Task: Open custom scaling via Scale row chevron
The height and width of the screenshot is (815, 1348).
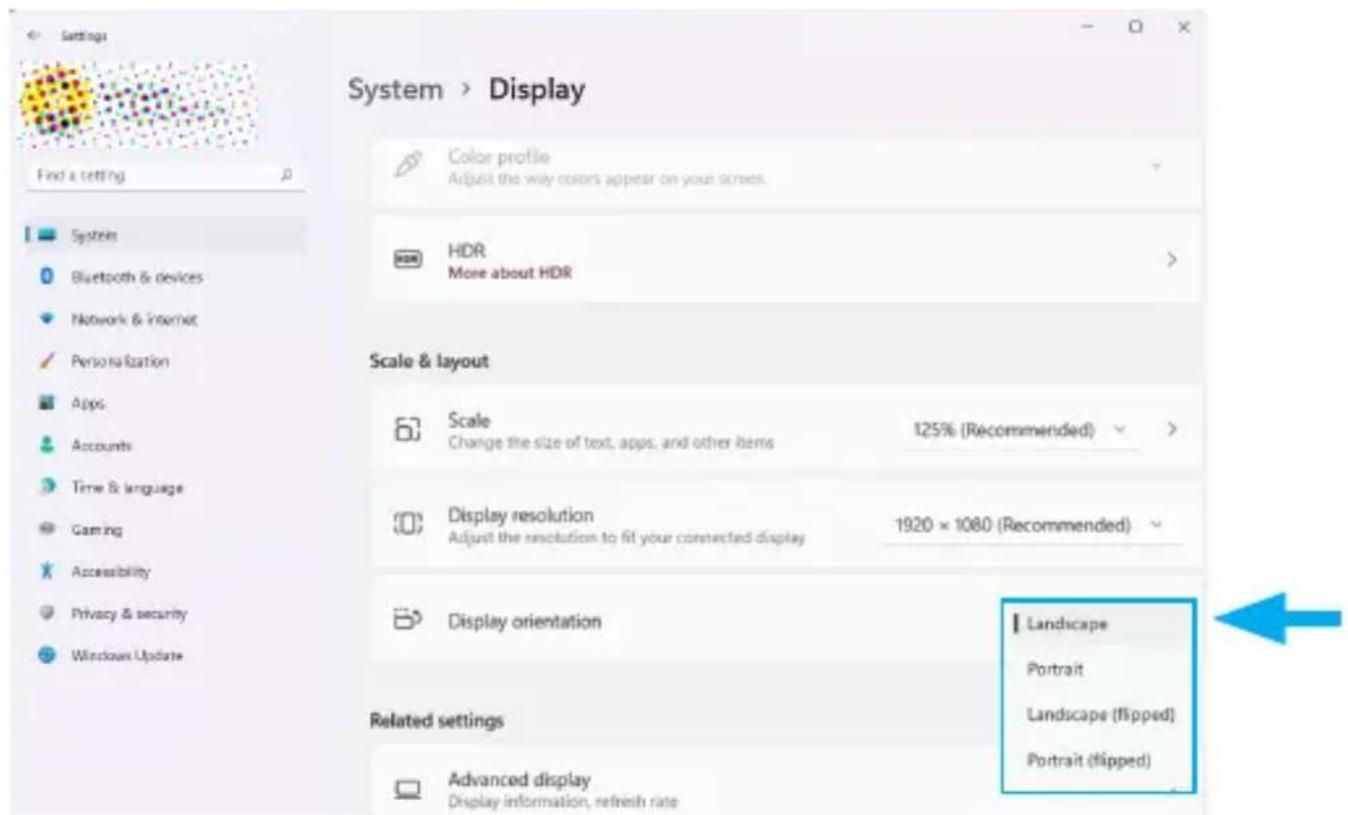Action: (1172, 429)
